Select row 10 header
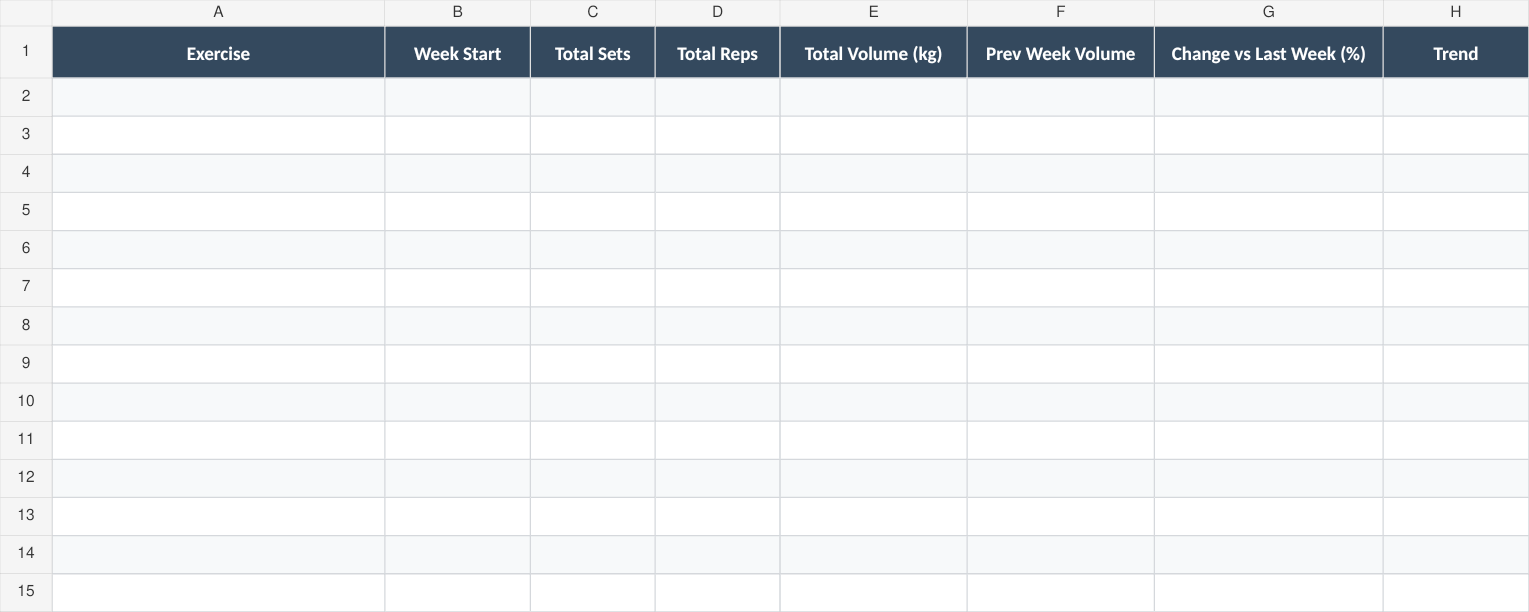The width and height of the screenshot is (1529, 612). [26, 402]
